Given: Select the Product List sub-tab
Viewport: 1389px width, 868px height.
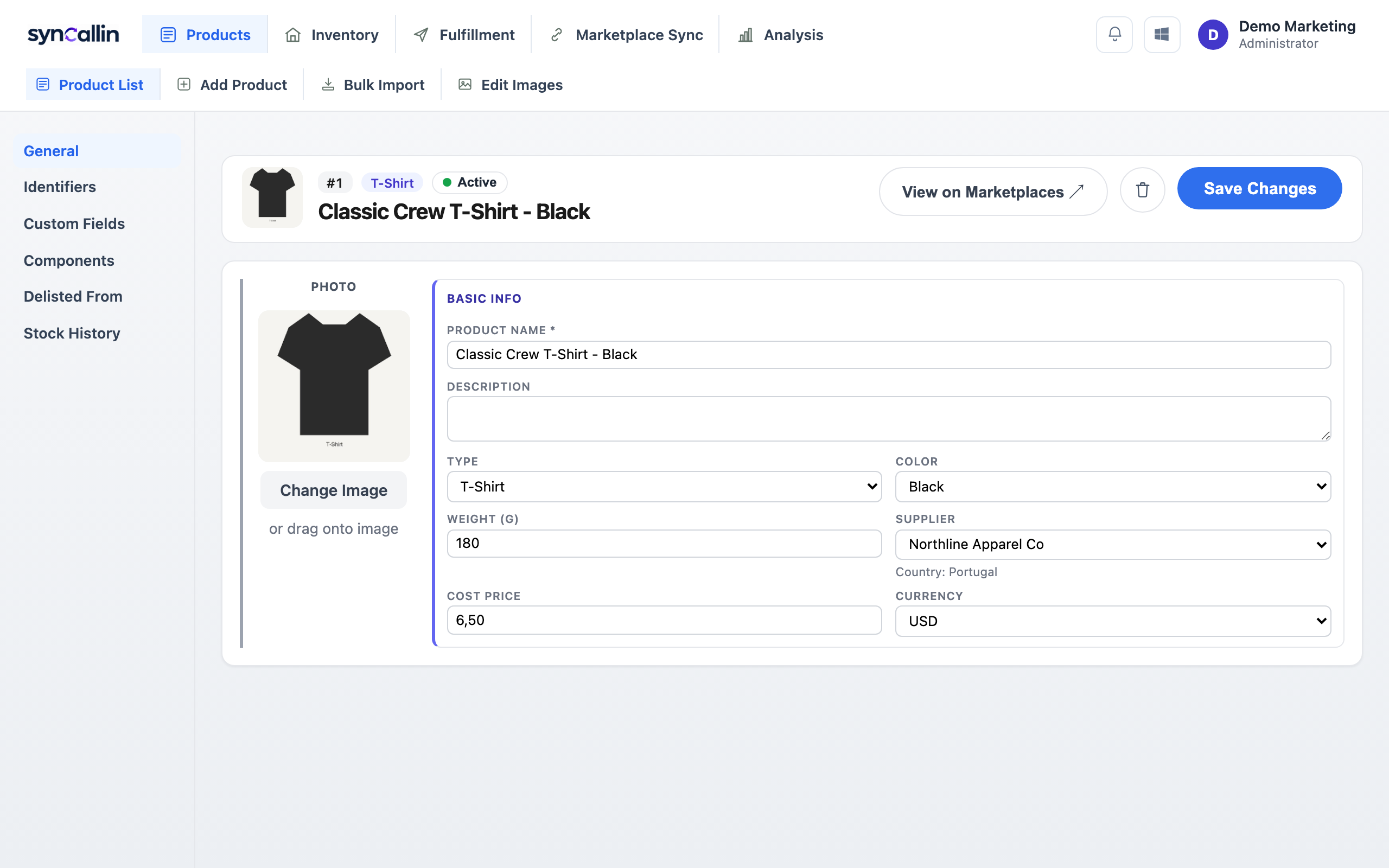Looking at the screenshot, I should click(93, 85).
